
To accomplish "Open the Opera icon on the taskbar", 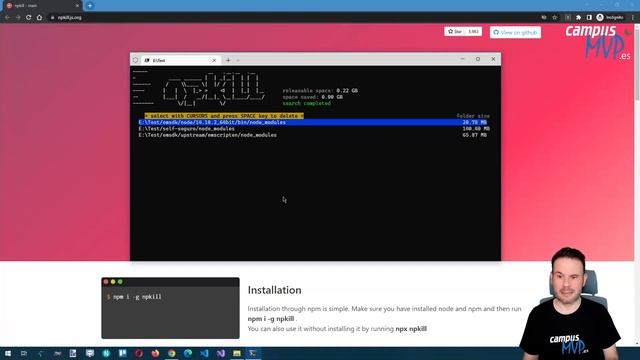I will pos(139,353).
